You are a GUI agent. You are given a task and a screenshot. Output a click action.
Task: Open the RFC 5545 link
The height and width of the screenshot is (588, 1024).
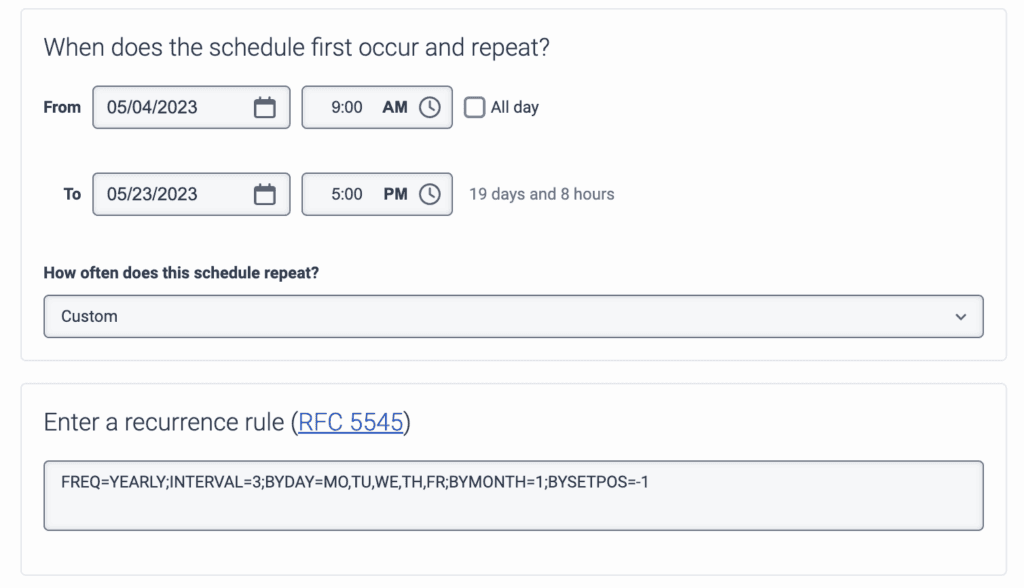click(350, 423)
